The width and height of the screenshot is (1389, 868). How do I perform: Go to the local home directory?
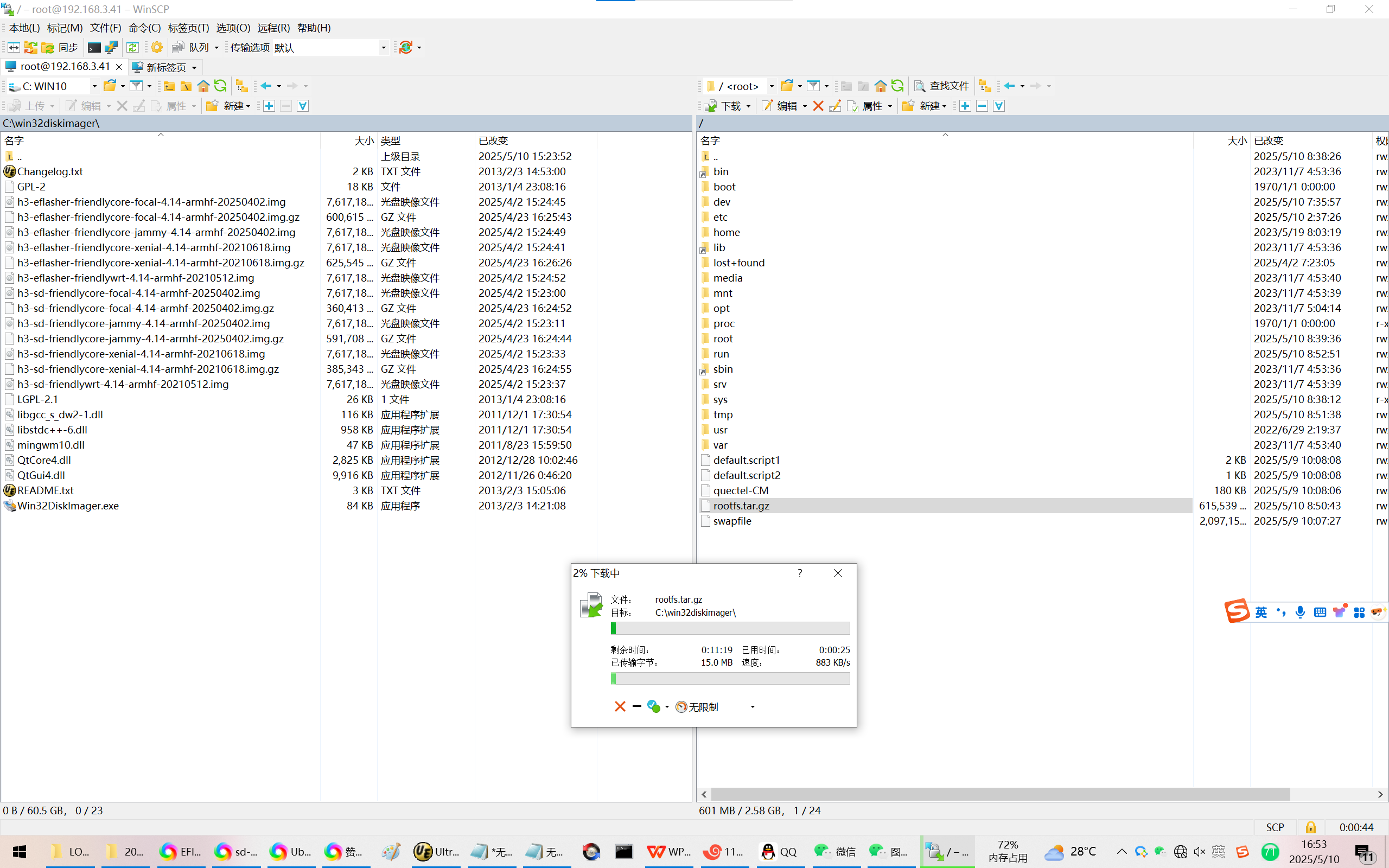coord(203,86)
